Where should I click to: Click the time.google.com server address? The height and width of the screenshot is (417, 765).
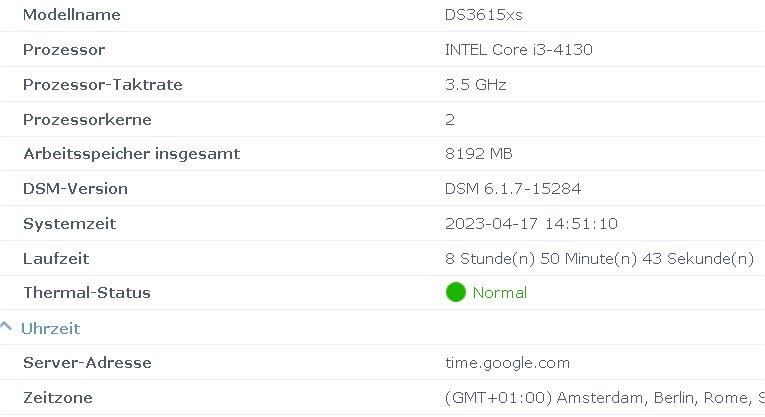[507, 363]
